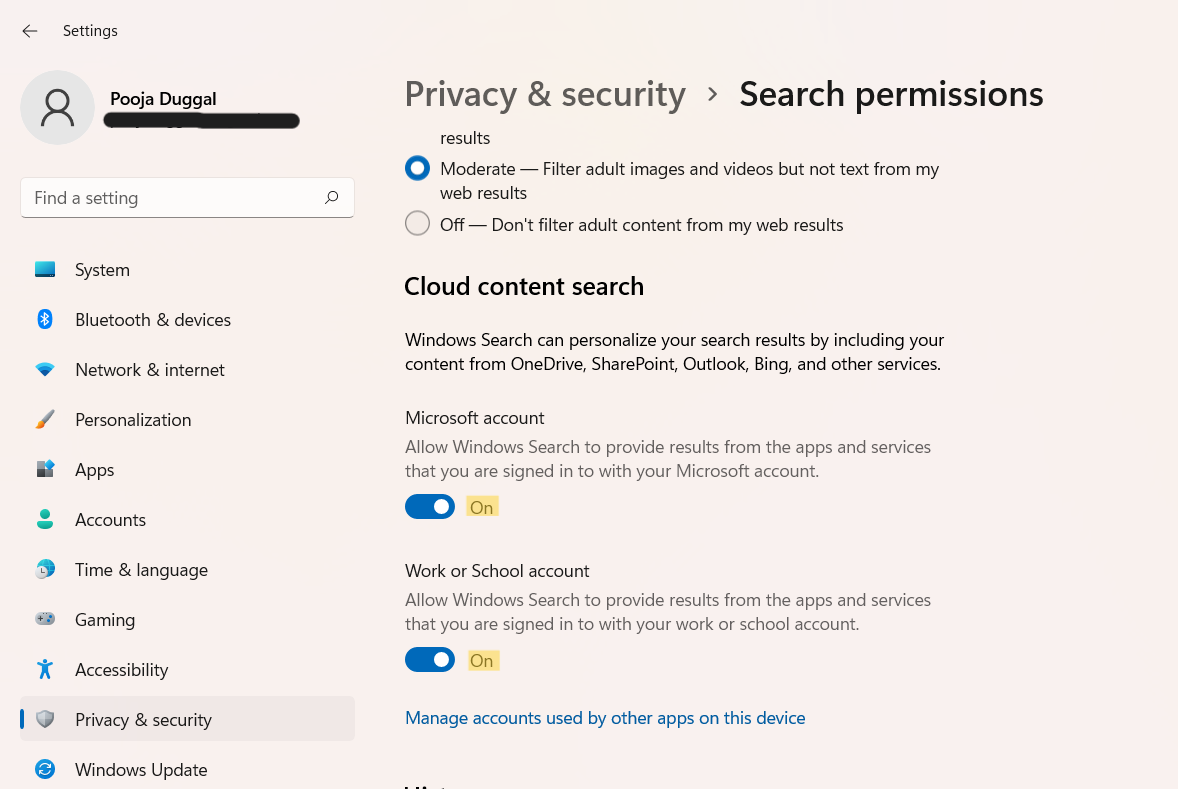Click the Windows Update icon

pos(45,770)
